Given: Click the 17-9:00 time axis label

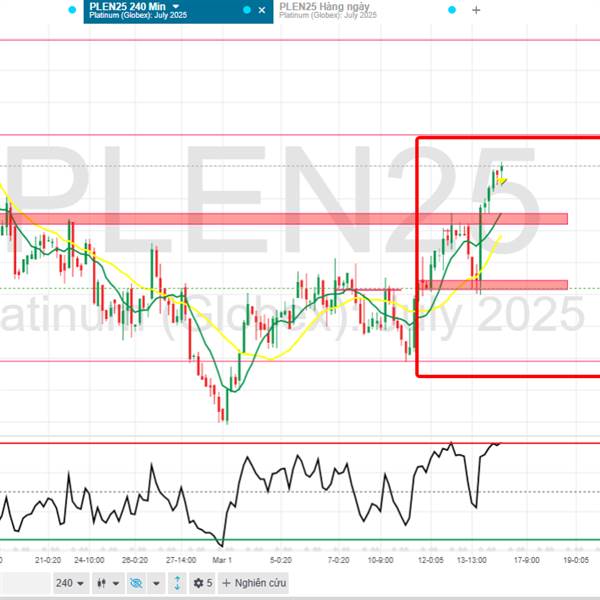Looking at the screenshot, I should tap(527, 560).
